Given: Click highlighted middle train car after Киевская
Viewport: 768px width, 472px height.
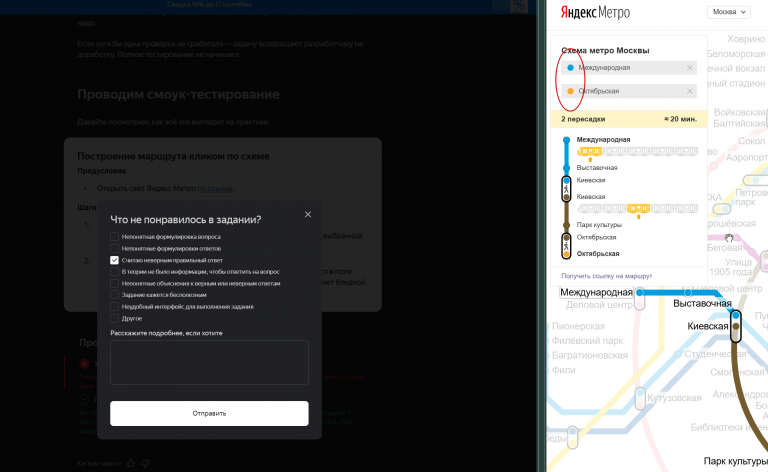Looking at the screenshot, I should click(x=638, y=209).
